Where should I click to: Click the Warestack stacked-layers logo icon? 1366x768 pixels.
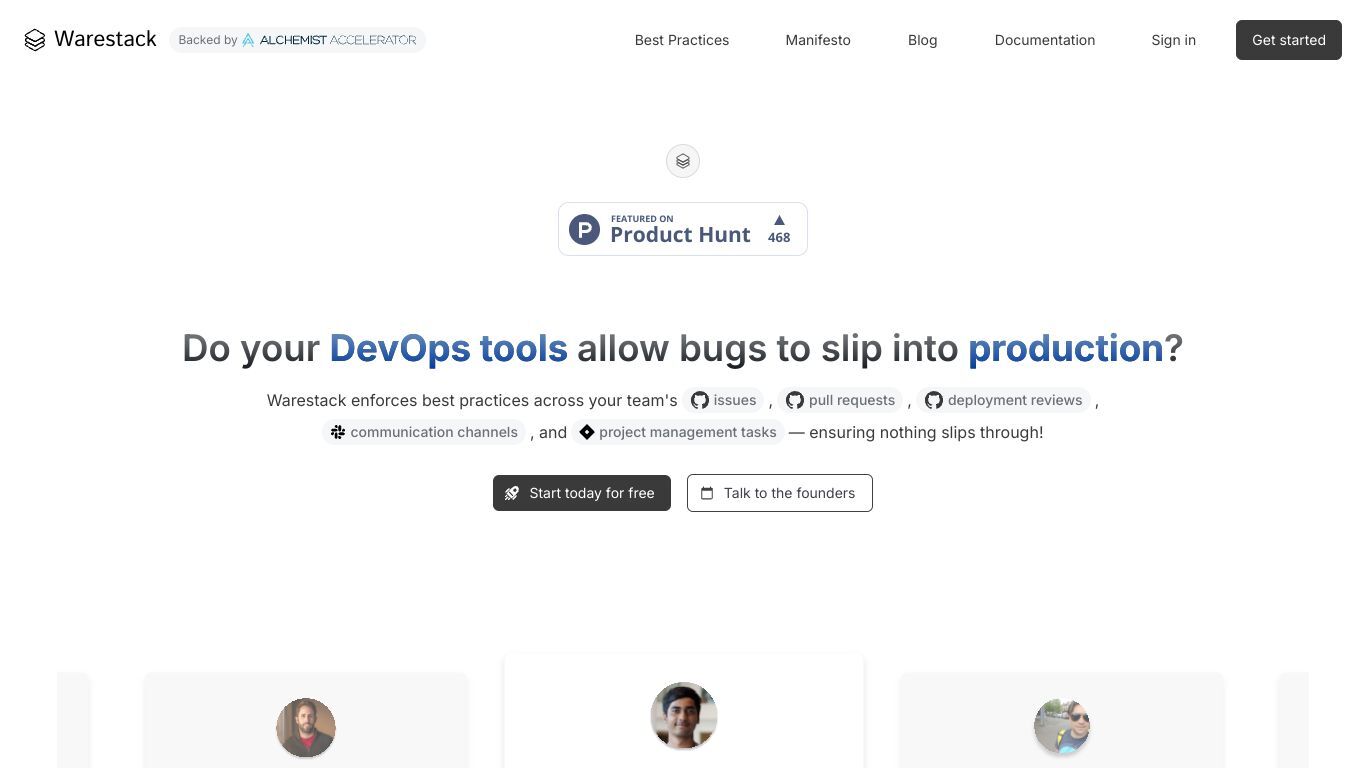(x=35, y=40)
